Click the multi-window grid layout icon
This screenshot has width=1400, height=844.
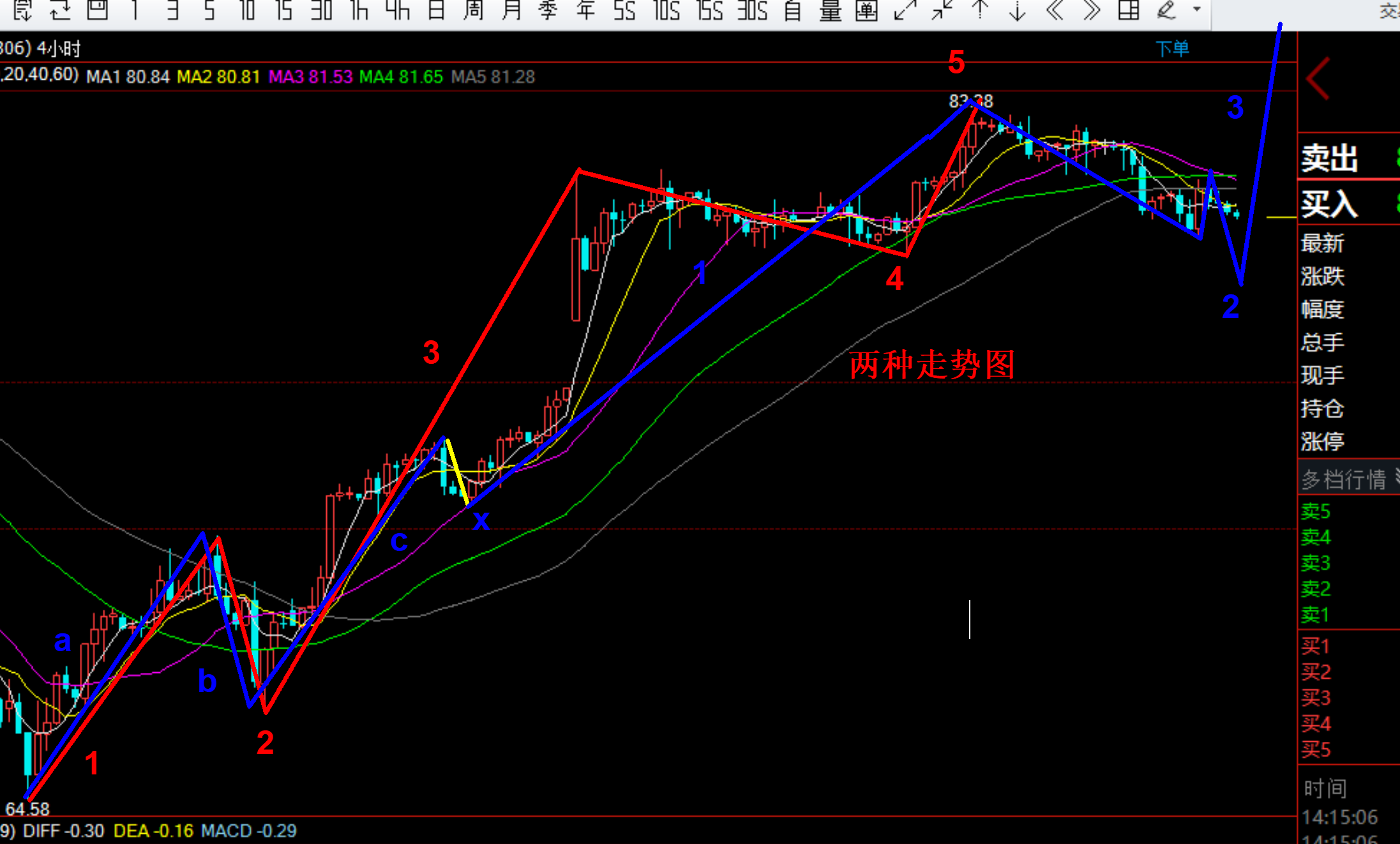coord(1129,10)
